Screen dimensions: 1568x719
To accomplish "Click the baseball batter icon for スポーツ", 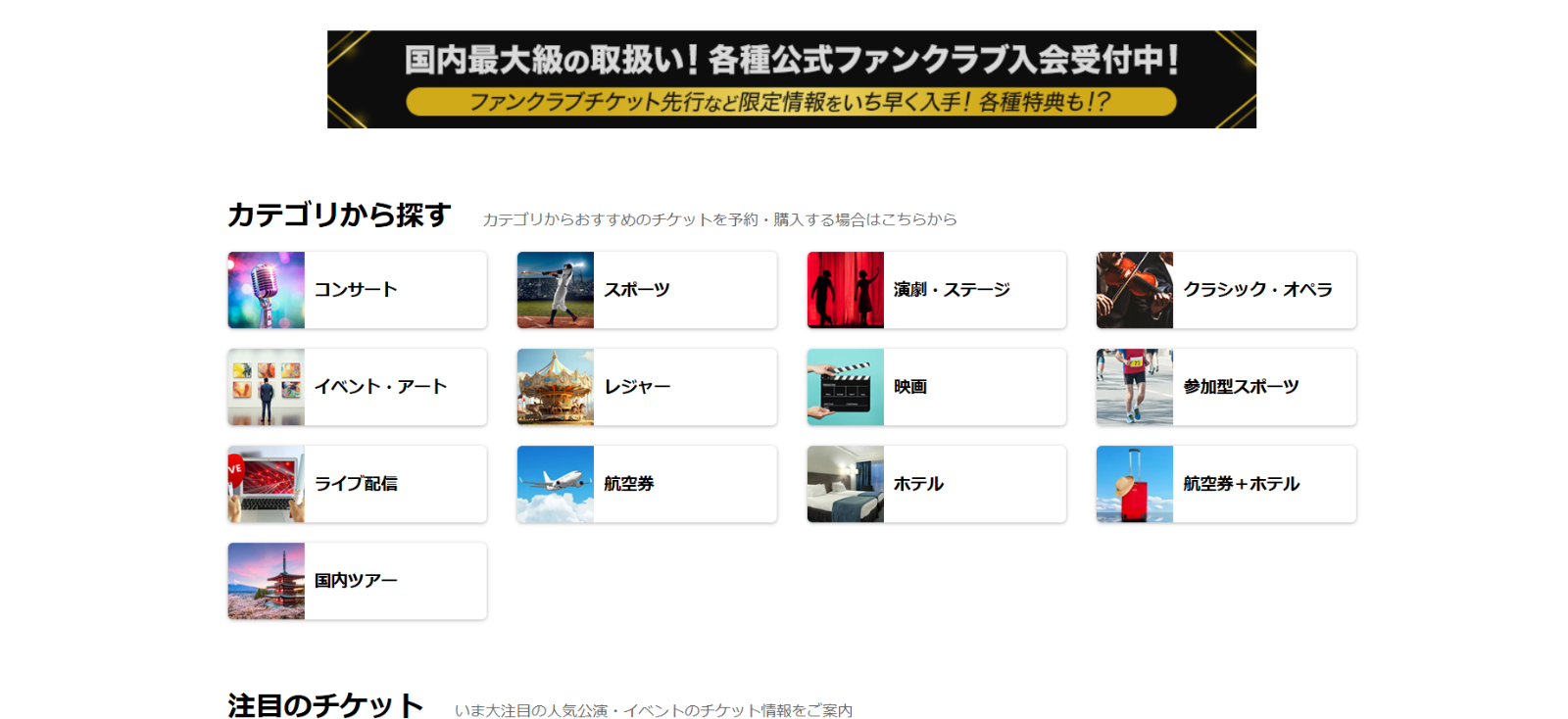I will (555, 290).
